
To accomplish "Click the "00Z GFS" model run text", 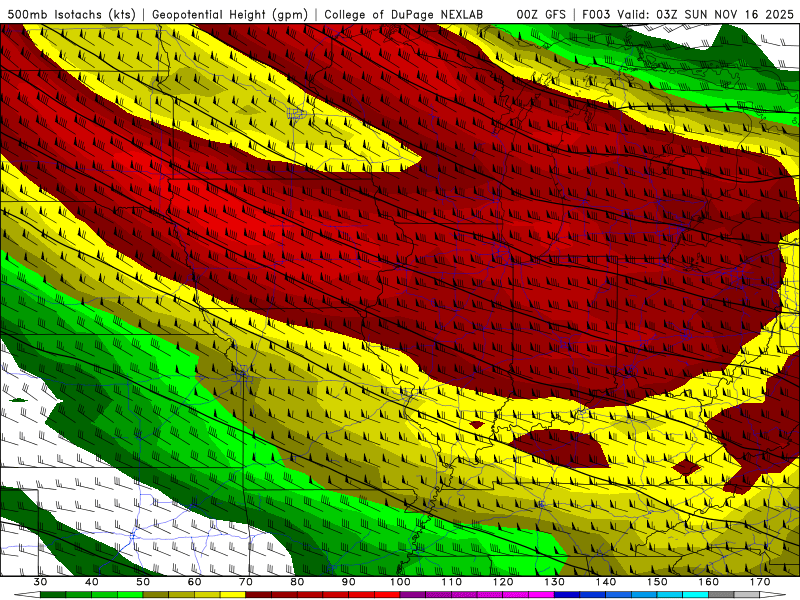I will pyautogui.click(x=541, y=14).
